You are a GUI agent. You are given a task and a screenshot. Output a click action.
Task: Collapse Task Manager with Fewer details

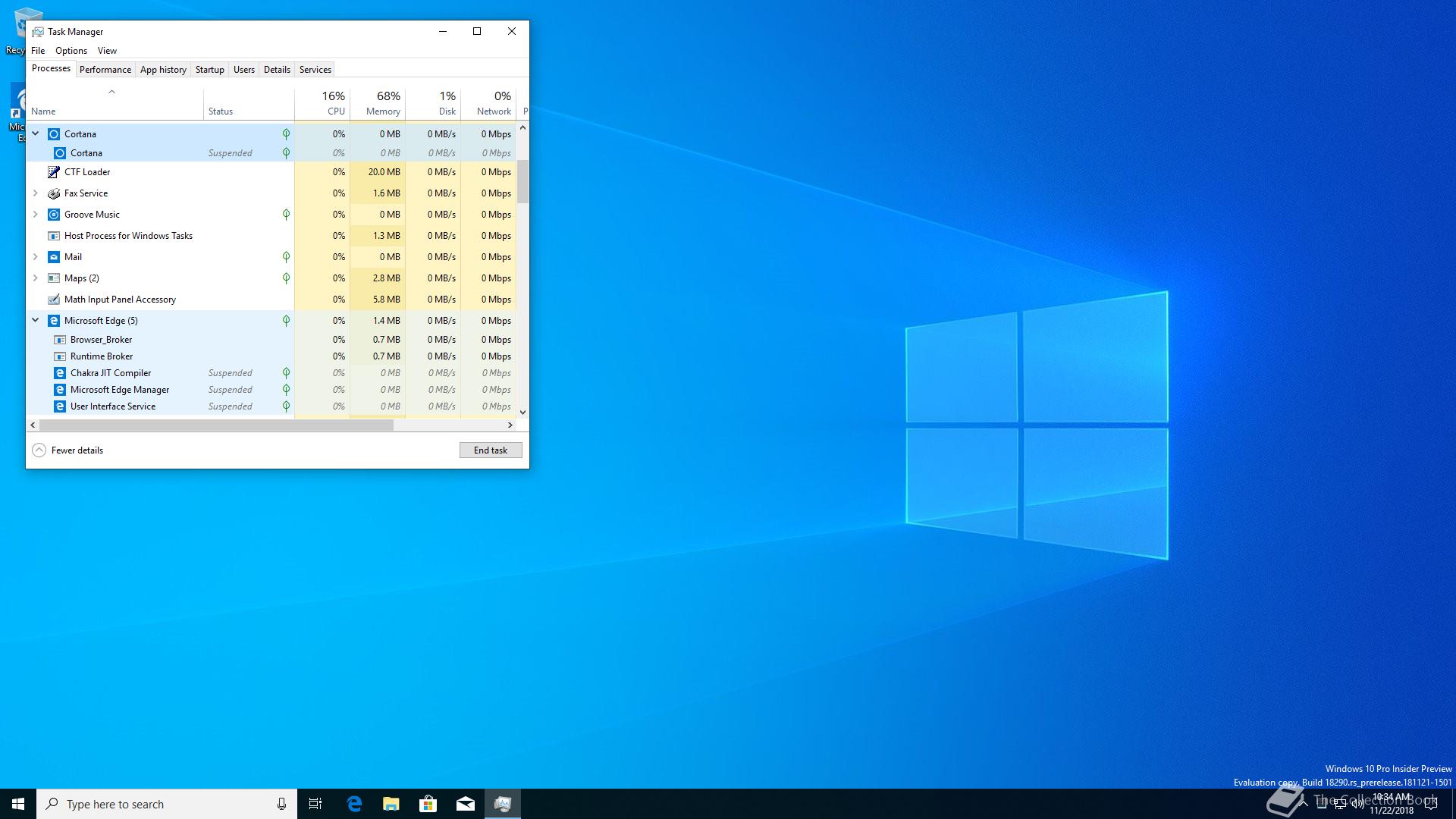click(67, 450)
